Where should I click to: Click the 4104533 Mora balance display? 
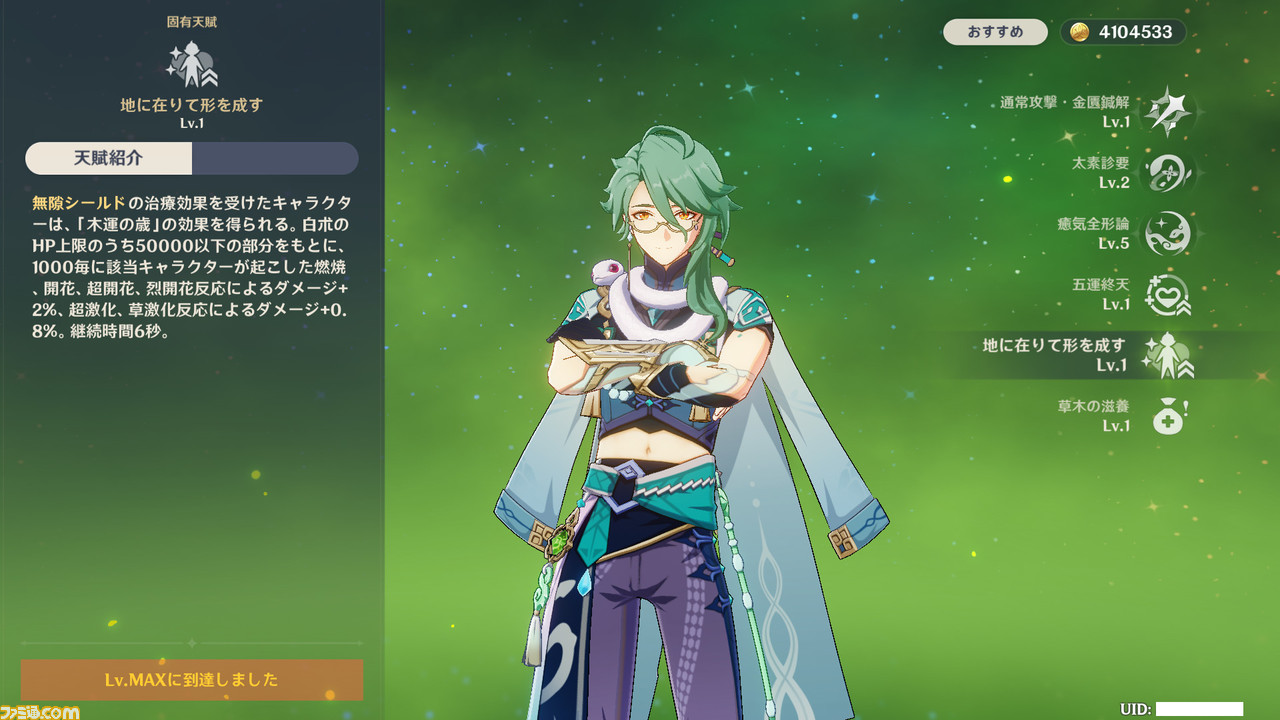point(1123,32)
